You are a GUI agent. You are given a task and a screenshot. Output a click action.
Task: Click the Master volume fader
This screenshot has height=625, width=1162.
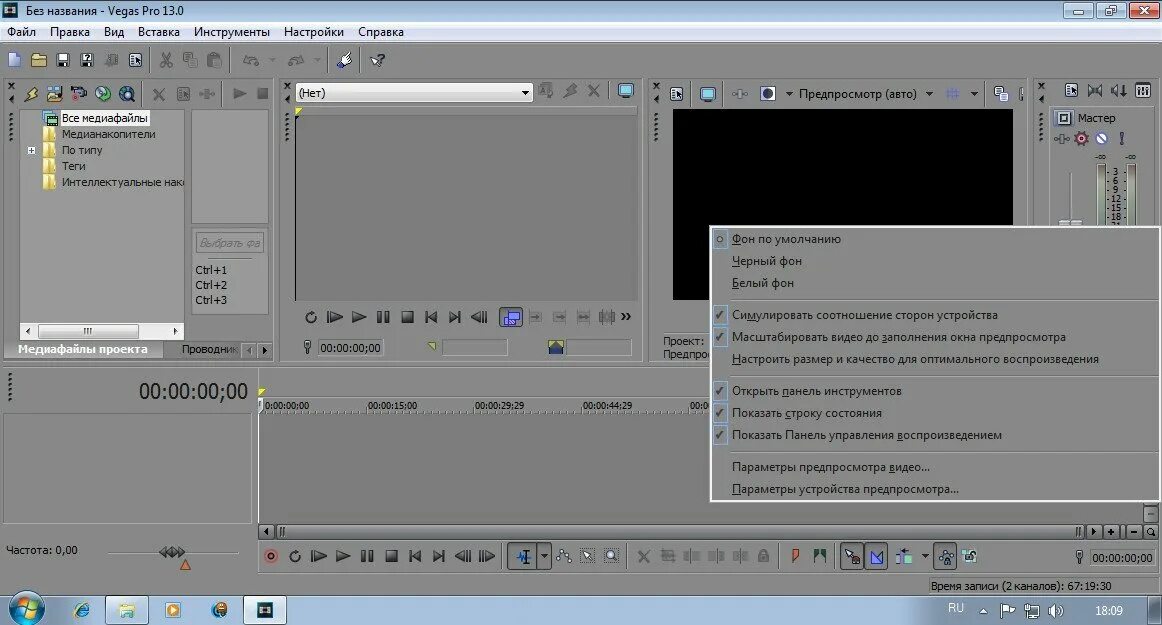tap(1070, 222)
